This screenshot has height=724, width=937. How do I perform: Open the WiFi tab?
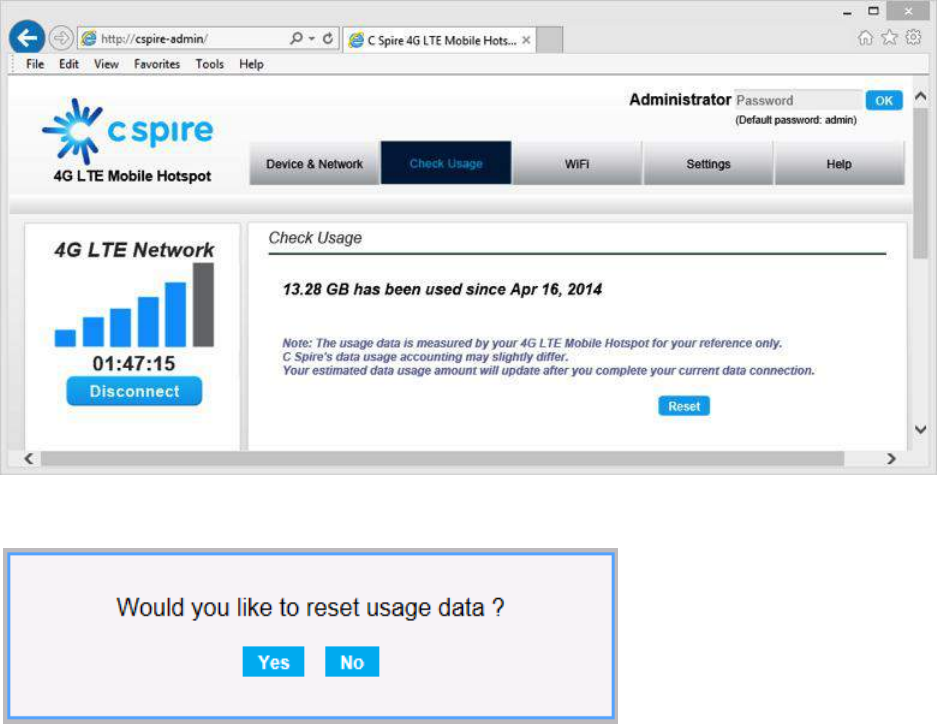point(577,164)
